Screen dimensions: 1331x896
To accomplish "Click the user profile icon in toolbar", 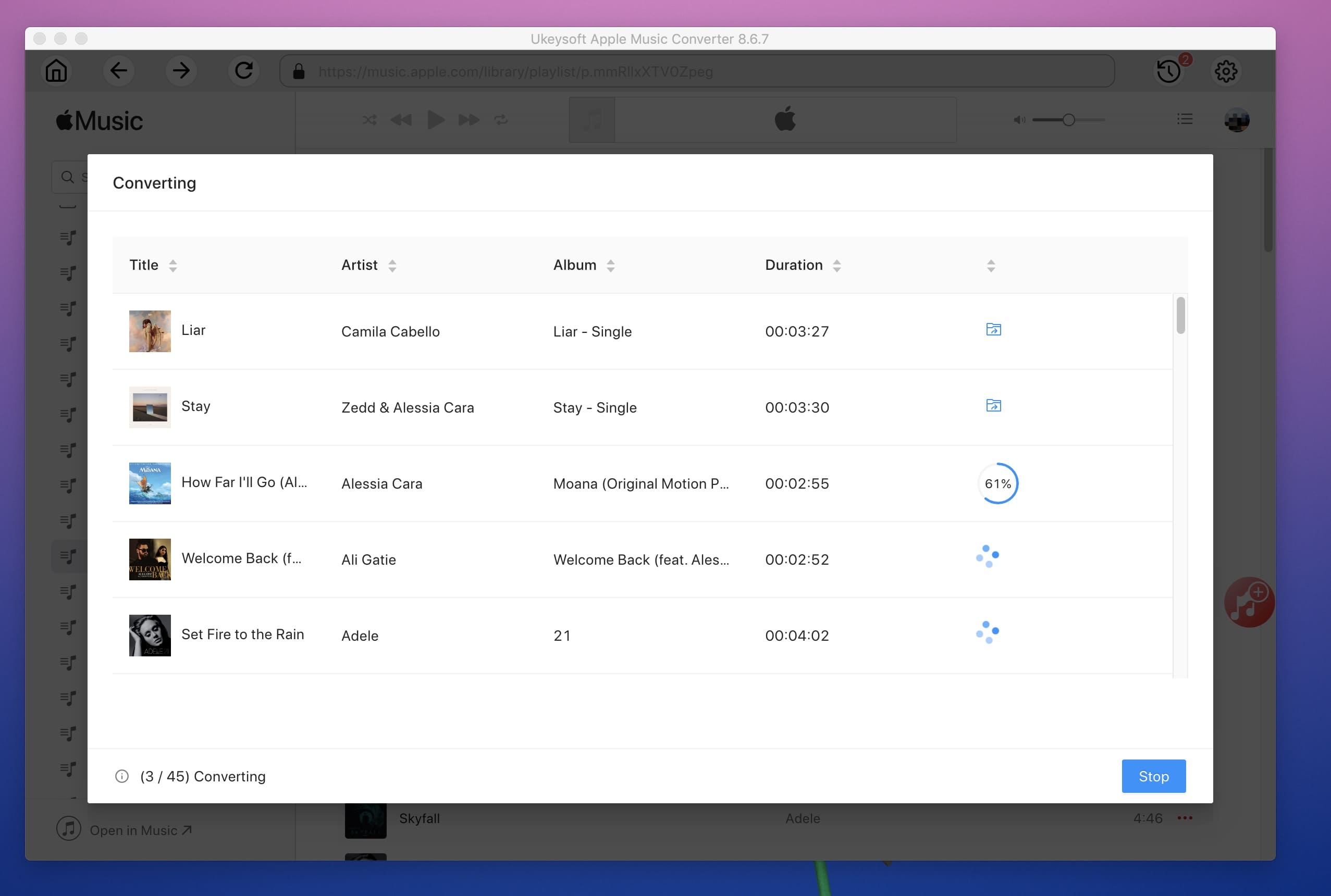I will coord(1237,120).
